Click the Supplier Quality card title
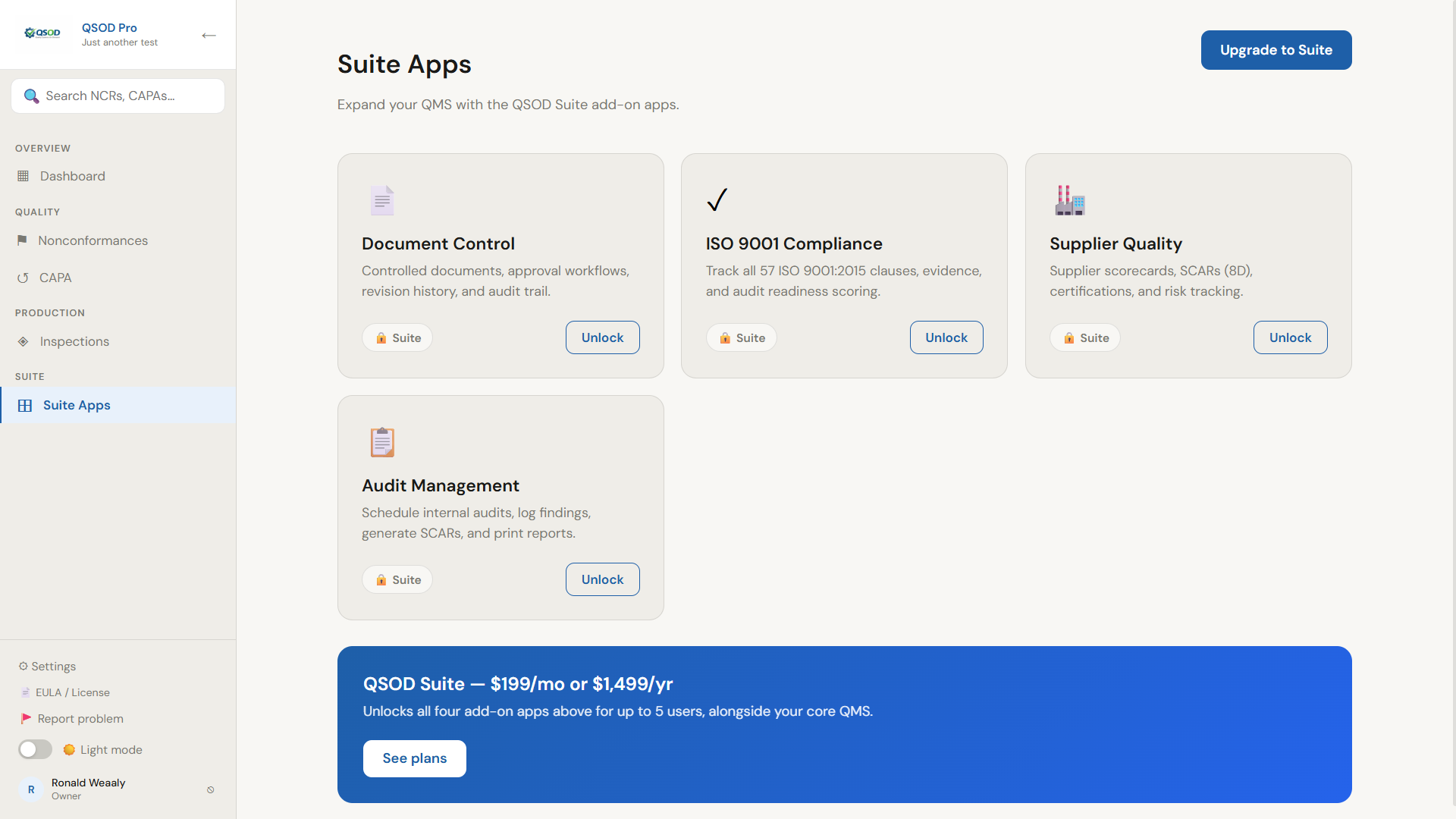The width and height of the screenshot is (1456, 819). coord(1116,243)
